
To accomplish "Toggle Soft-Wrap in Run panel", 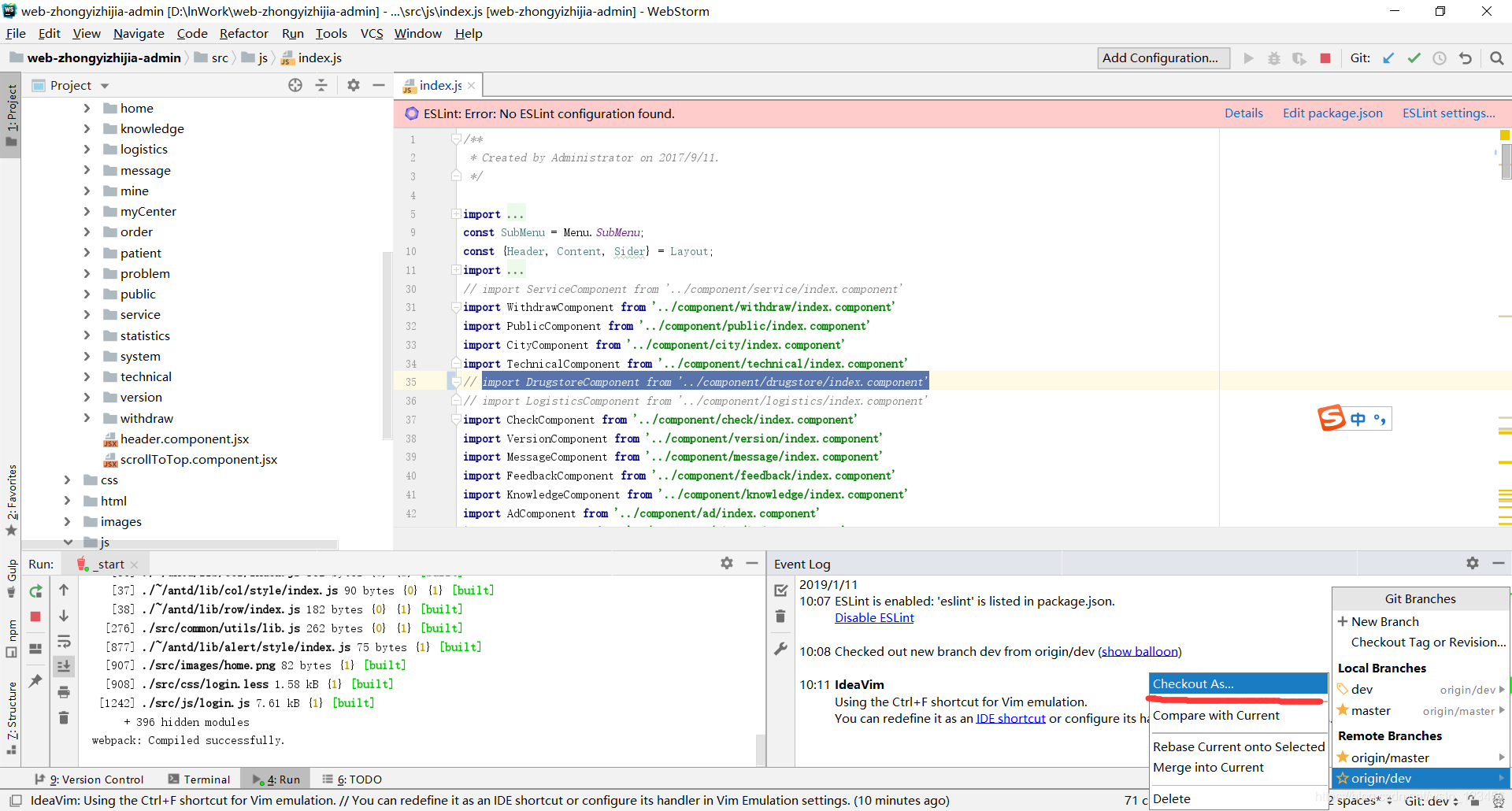I will point(64,642).
